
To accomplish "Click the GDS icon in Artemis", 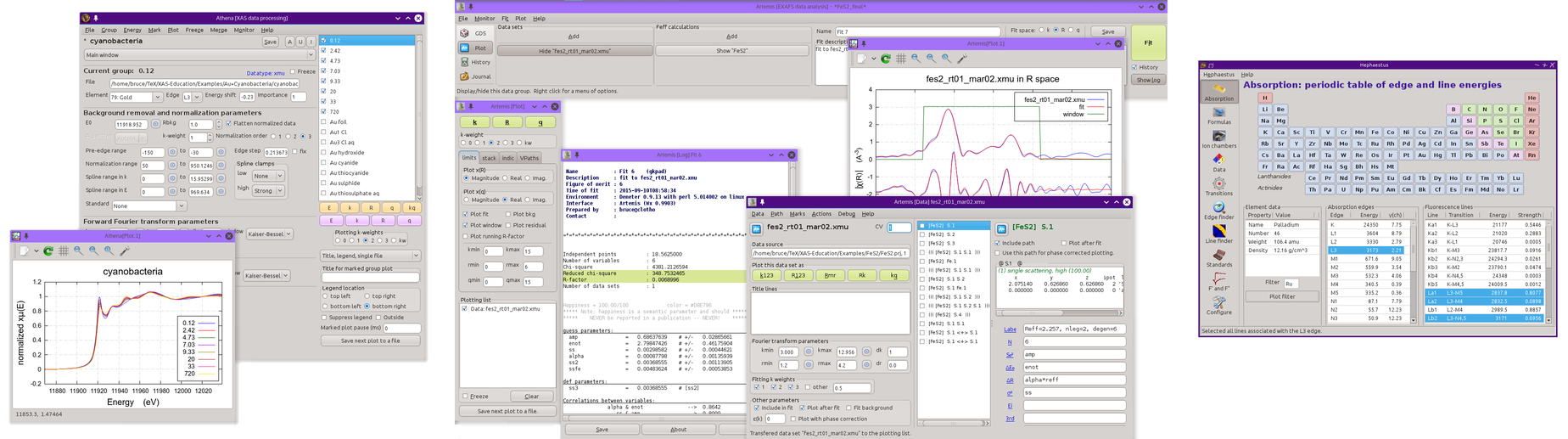I will point(465,33).
